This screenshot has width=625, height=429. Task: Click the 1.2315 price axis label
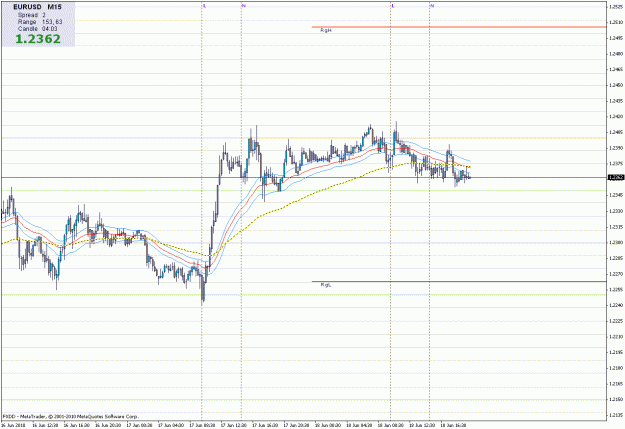click(616, 226)
